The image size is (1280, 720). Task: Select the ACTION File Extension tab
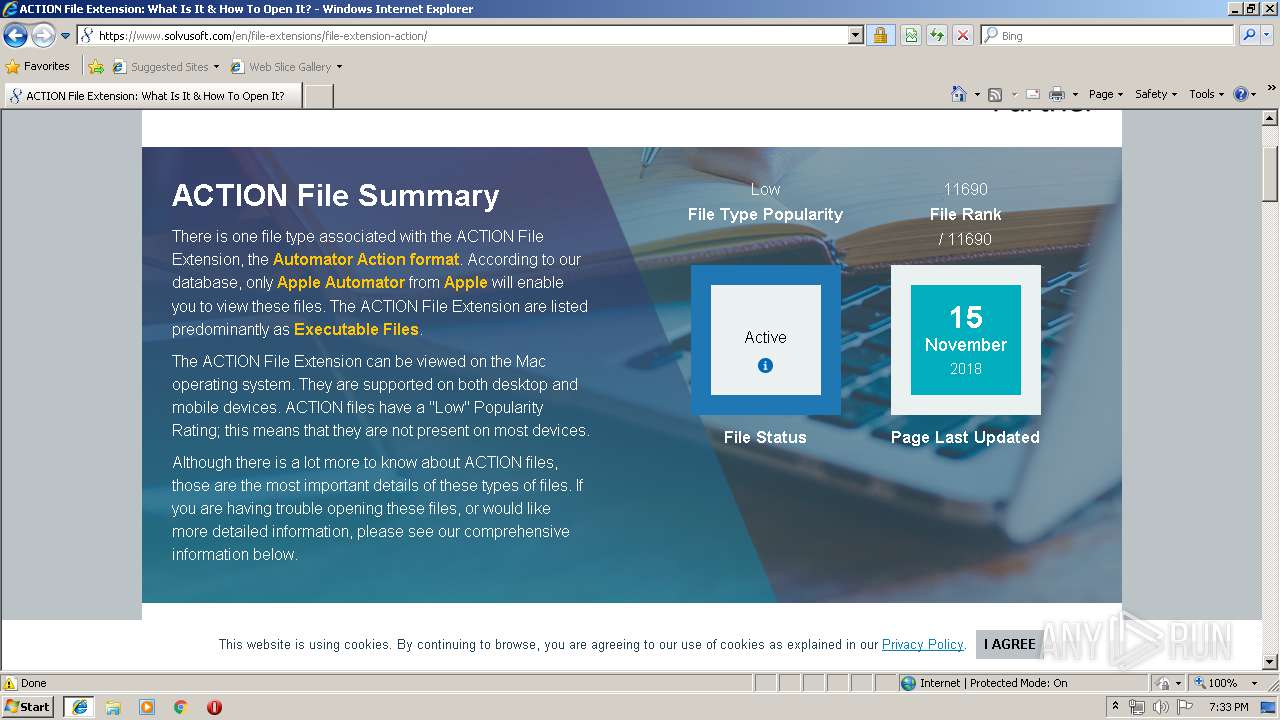pos(153,96)
